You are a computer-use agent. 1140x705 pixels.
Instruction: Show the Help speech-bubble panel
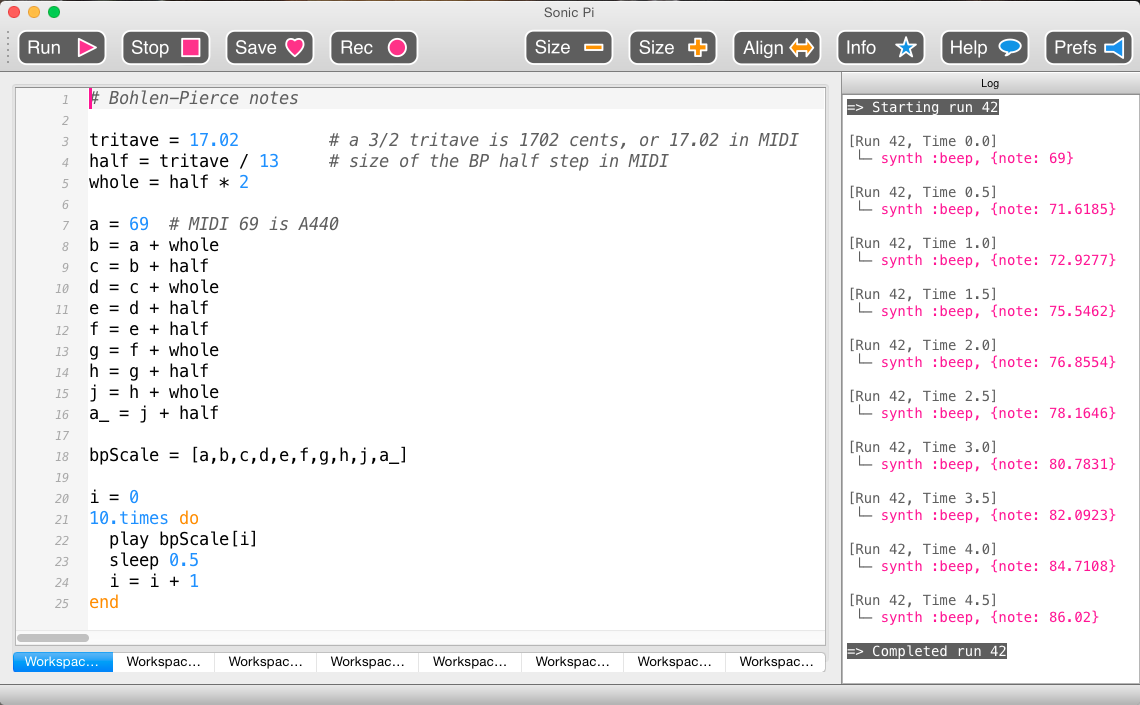984,48
